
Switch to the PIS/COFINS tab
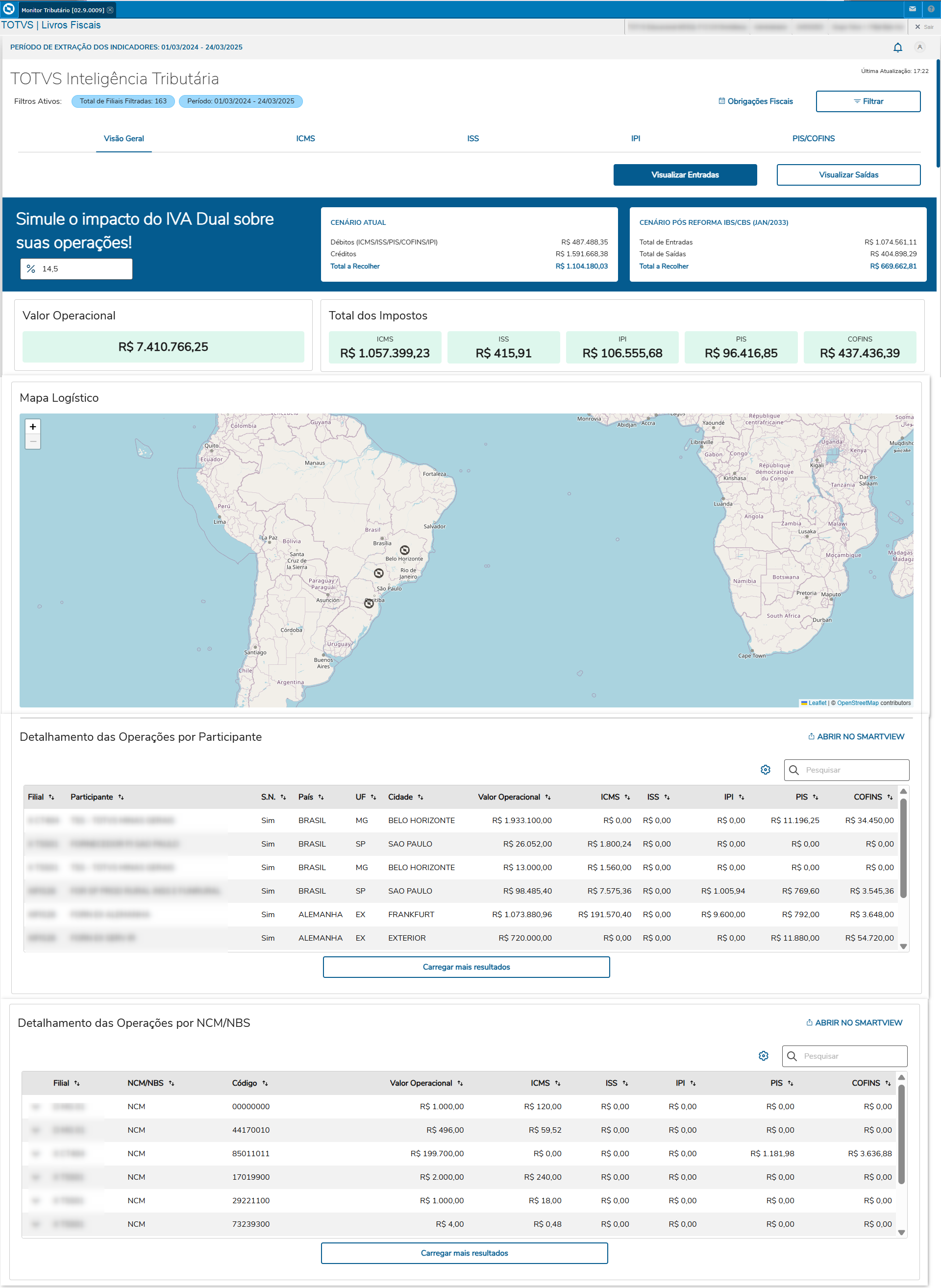tap(813, 138)
